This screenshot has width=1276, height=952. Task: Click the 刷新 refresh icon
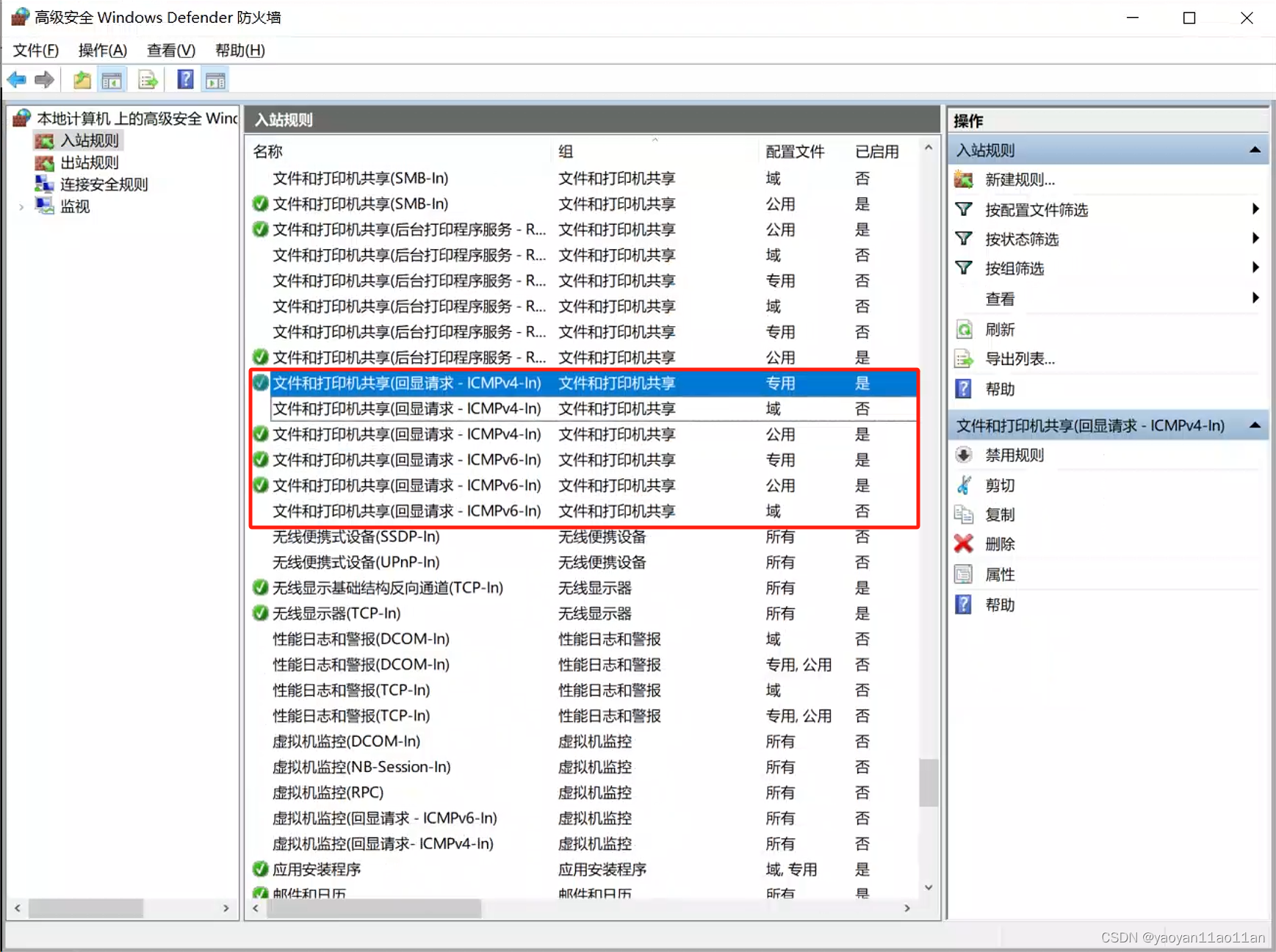click(964, 329)
